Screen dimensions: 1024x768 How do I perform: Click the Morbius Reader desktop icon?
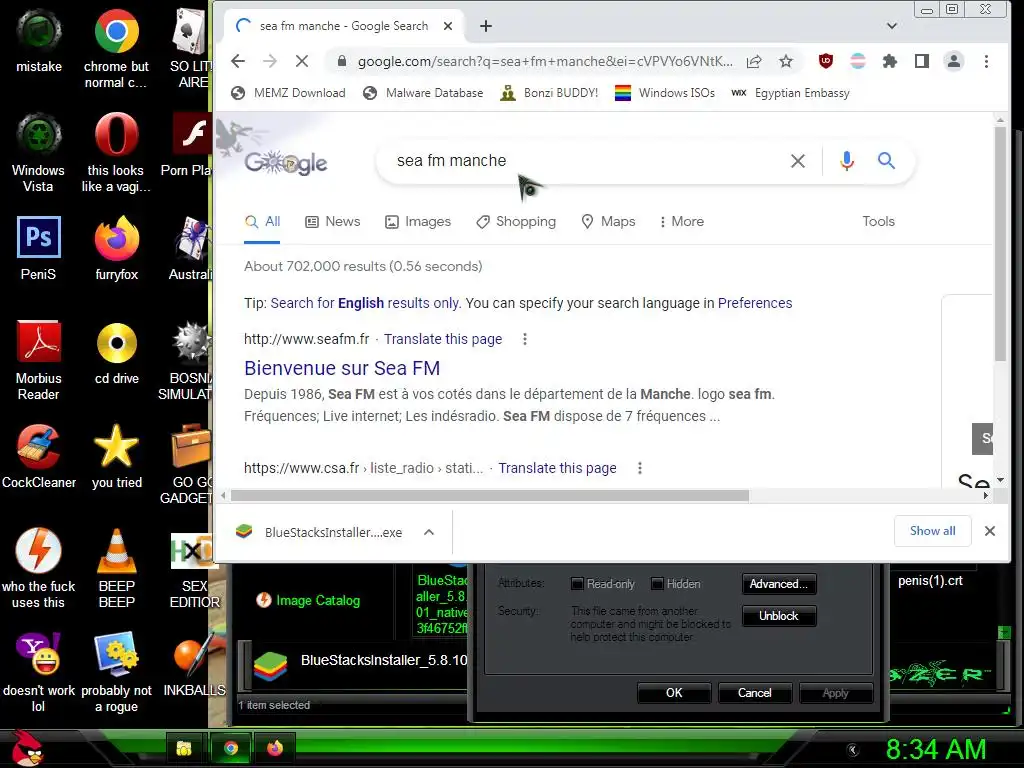(39, 360)
